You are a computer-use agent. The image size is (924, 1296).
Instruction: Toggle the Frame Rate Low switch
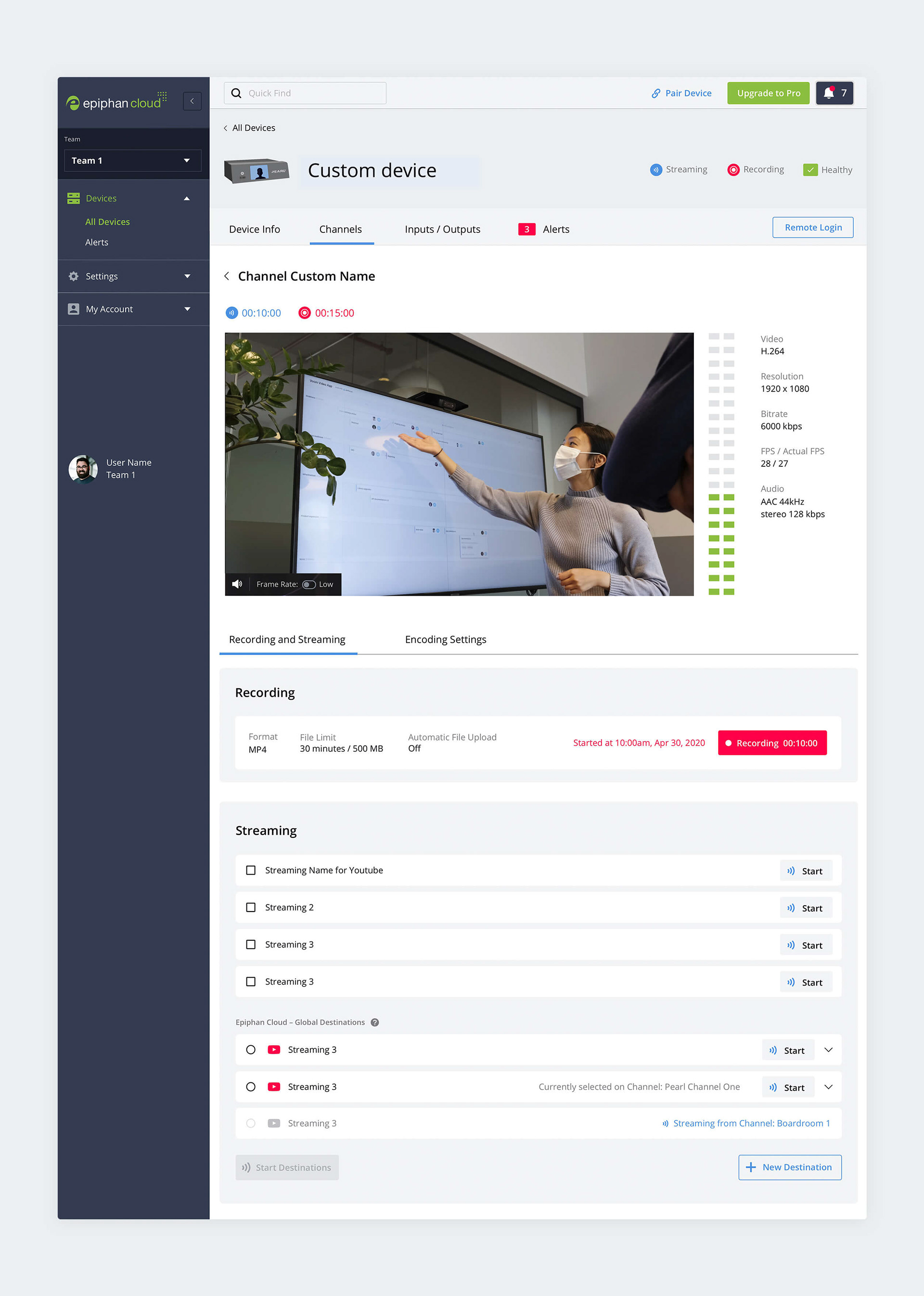309,584
